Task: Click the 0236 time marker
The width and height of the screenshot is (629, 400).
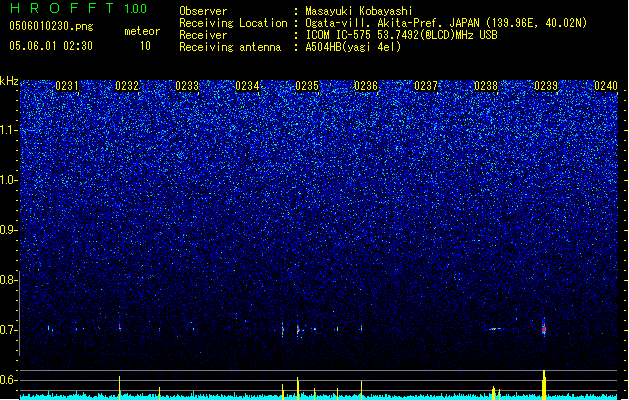Action: [366, 86]
